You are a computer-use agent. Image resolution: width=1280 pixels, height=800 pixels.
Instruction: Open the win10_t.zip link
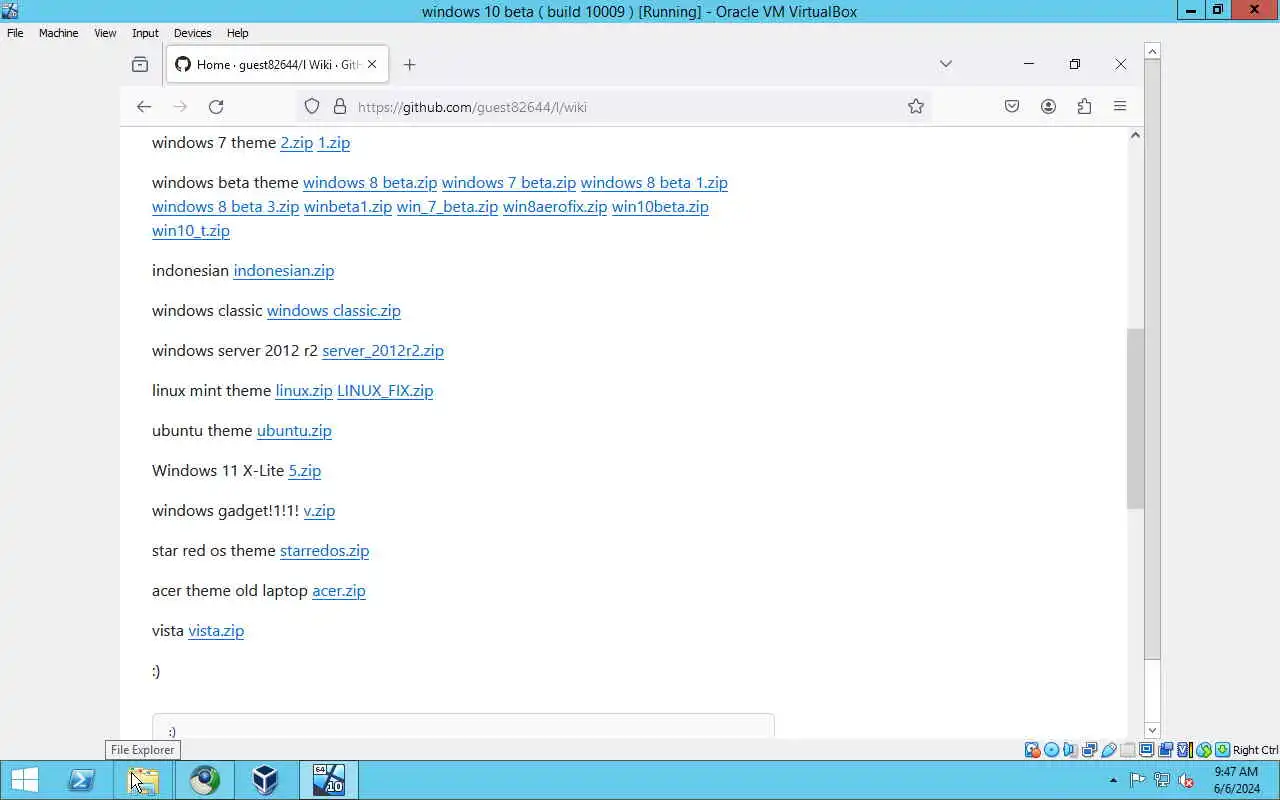191,230
